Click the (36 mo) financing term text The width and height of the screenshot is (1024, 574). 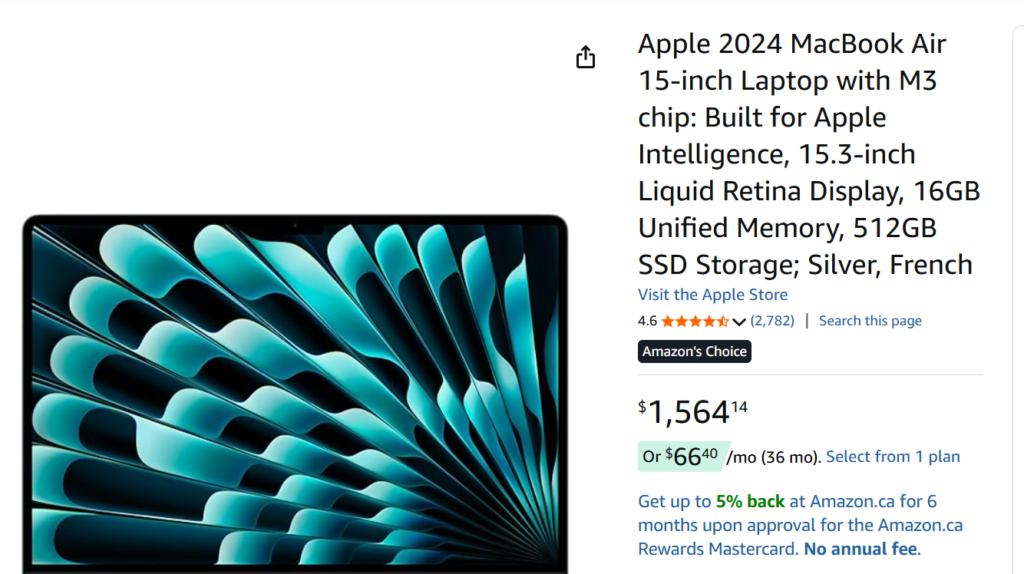tap(790, 457)
